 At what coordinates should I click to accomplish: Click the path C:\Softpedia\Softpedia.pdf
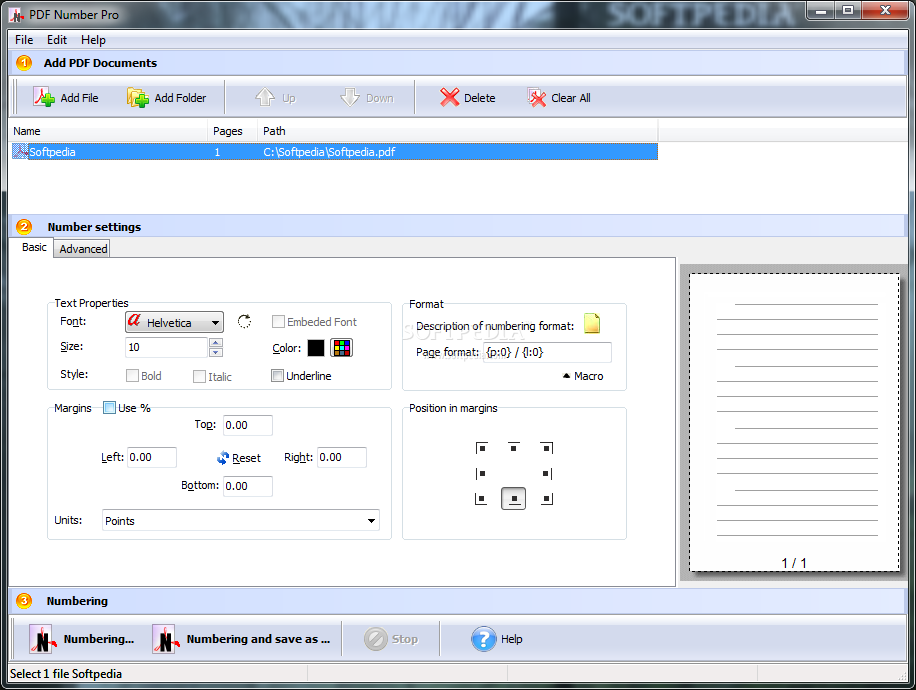tap(329, 152)
